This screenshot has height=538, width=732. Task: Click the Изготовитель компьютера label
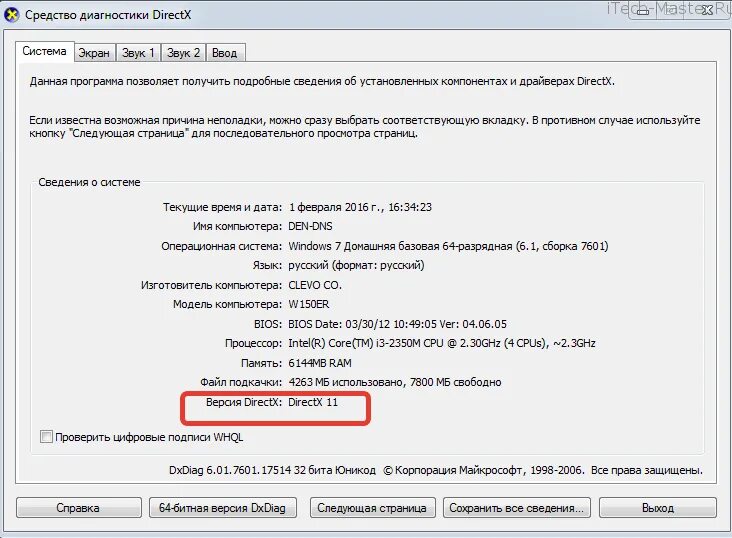coord(211,285)
